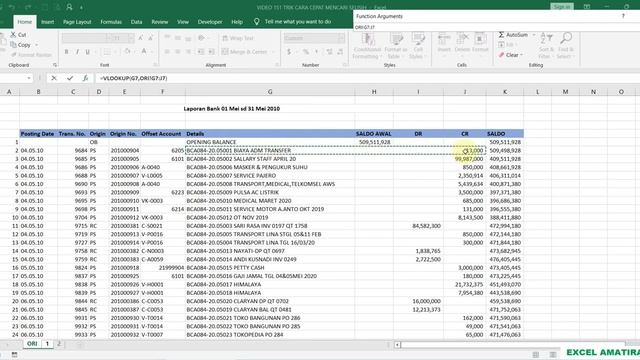
Task: Open the AutoSum dropdown arrow
Action: point(533,35)
